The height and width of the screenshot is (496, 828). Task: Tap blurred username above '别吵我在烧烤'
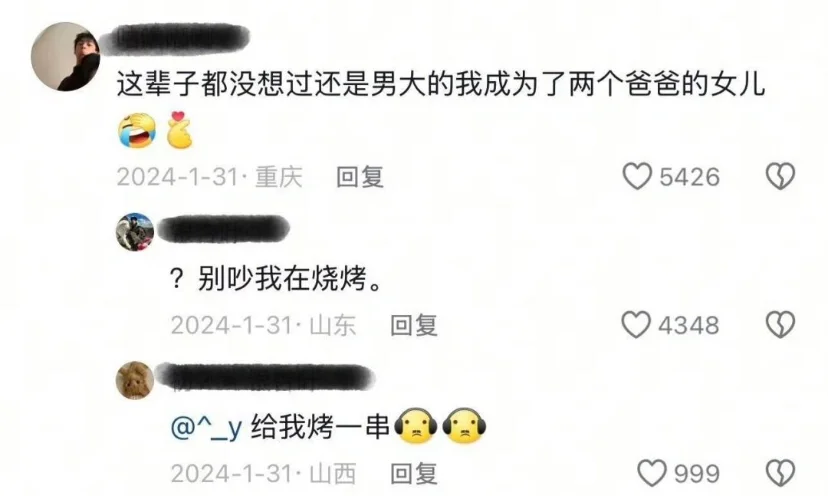(223, 229)
